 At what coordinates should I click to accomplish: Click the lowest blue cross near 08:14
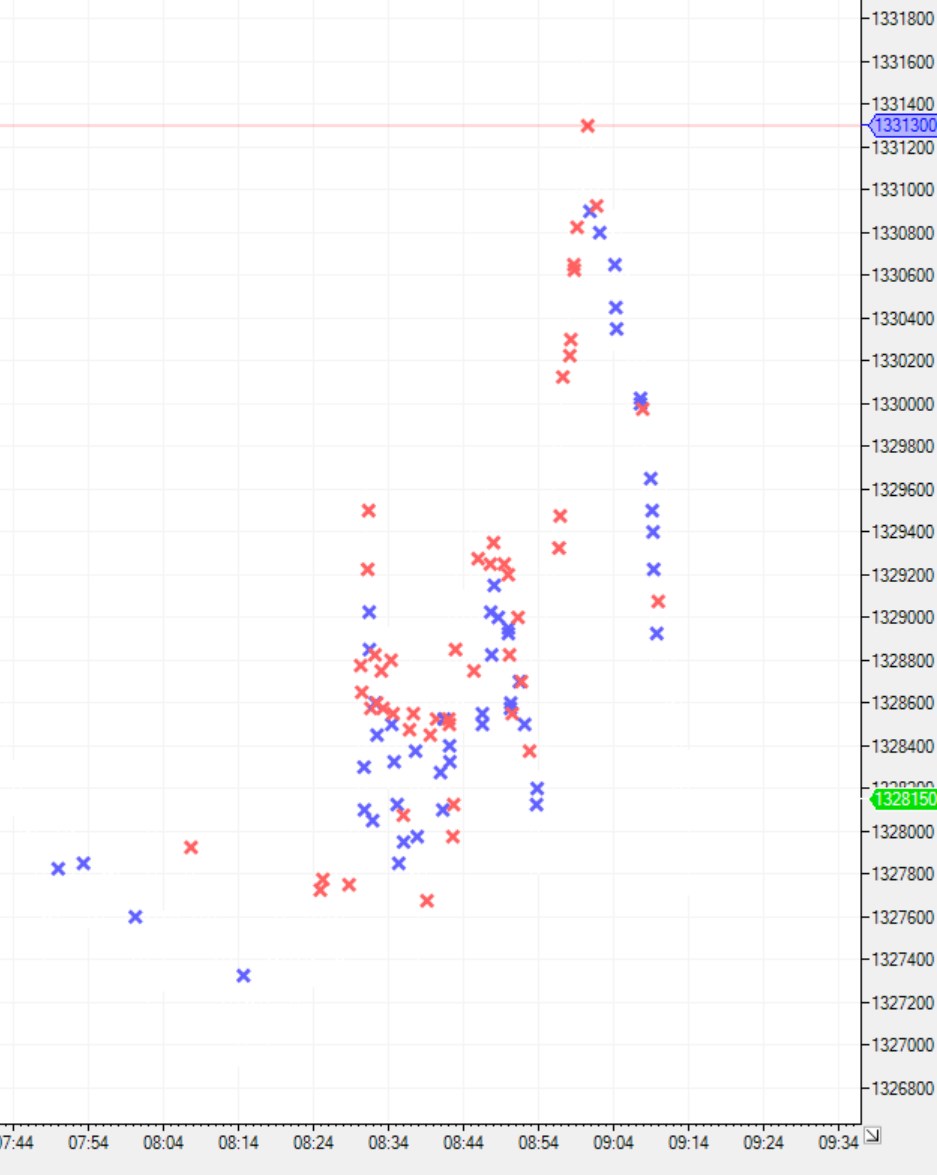pyautogui.click(x=244, y=976)
